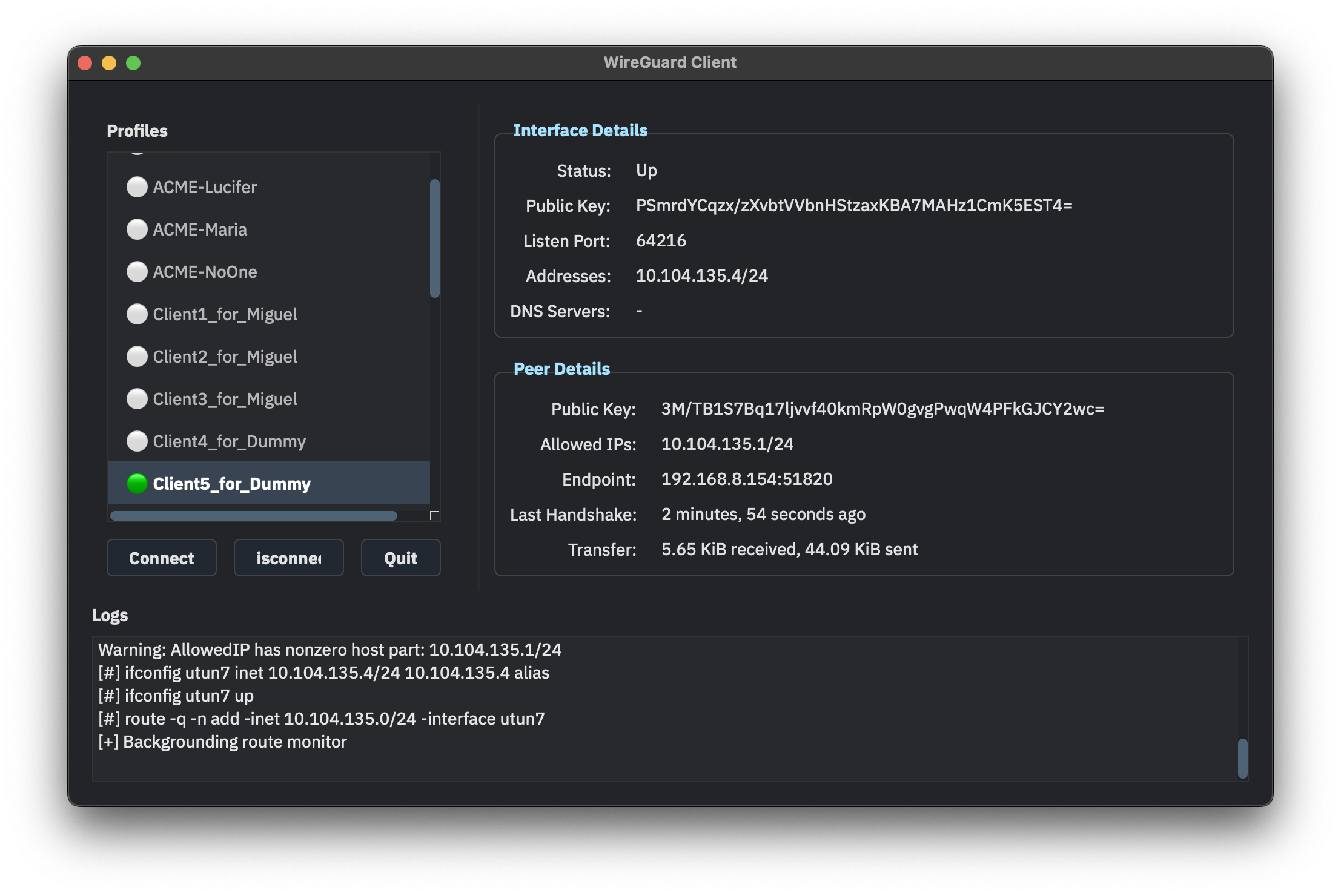Click the Logs panel scrollbar thumb
1341x896 pixels.
coord(1242,758)
